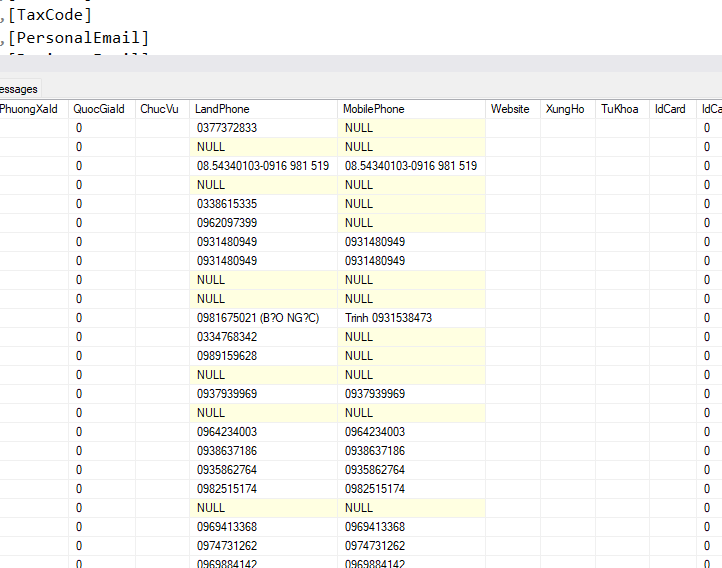This screenshot has height=568, width=722.
Task: Click the cell containing Trinh 0931538473
Action: click(388, 318)
